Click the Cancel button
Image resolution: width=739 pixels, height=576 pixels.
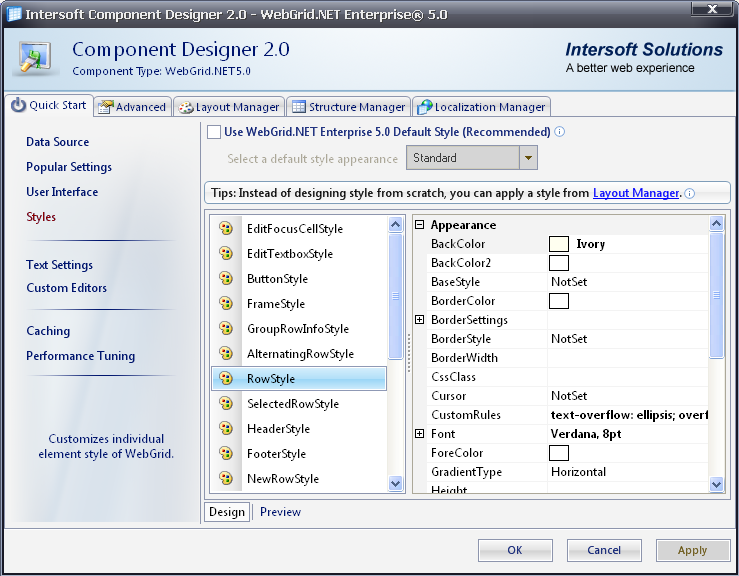tap(604, 550)
